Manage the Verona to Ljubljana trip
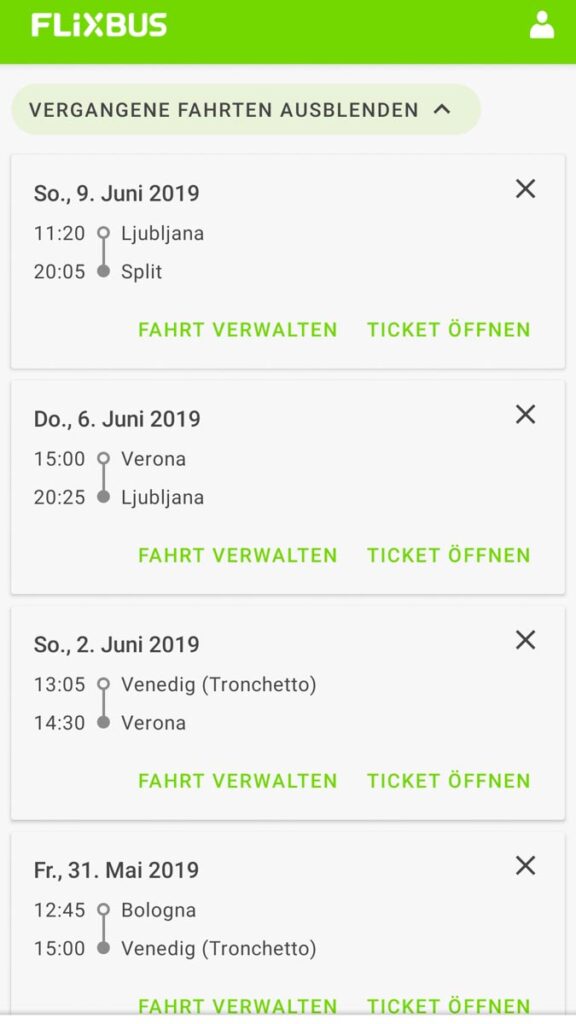 pyautogui.click(x=238, y=555)
